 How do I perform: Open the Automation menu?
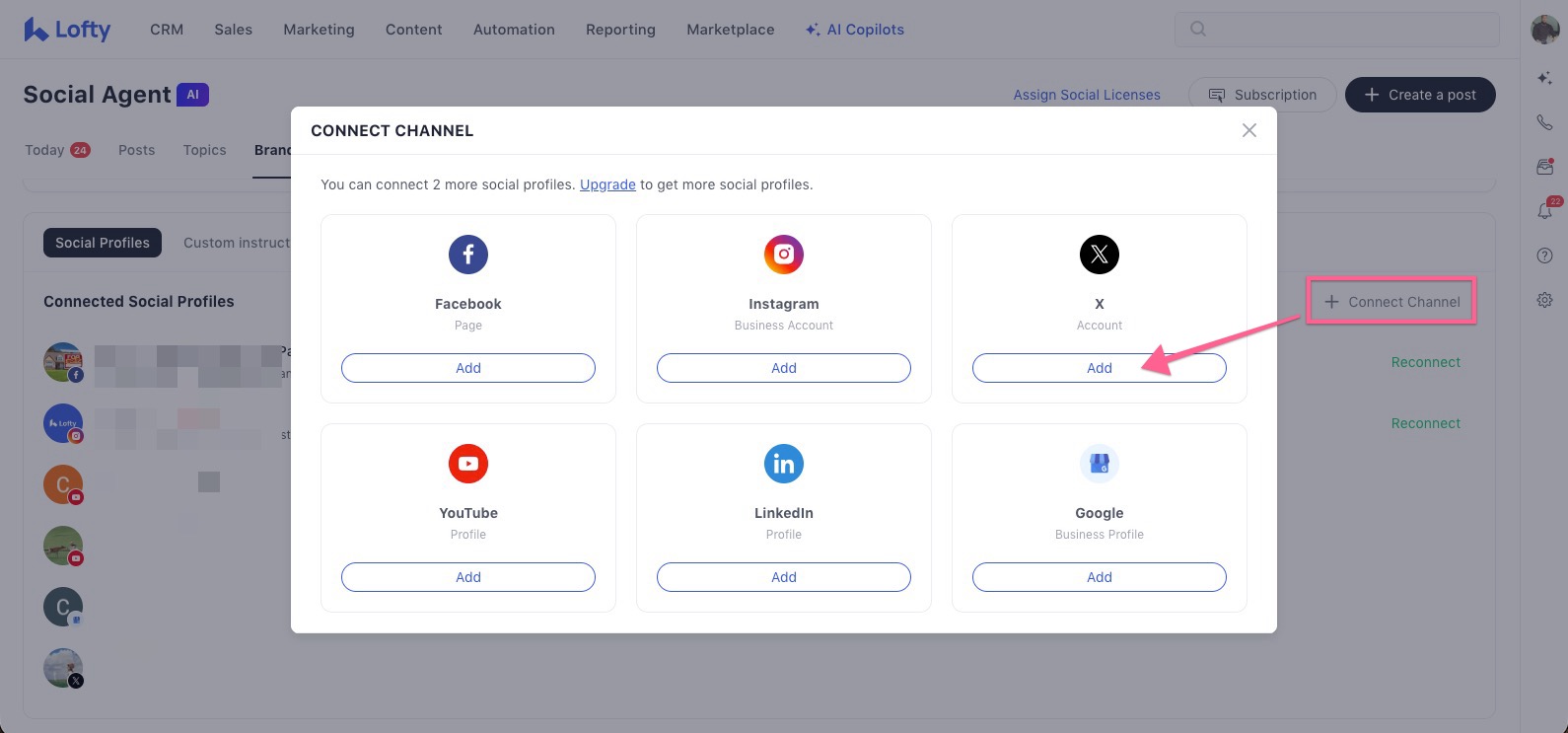514,30
